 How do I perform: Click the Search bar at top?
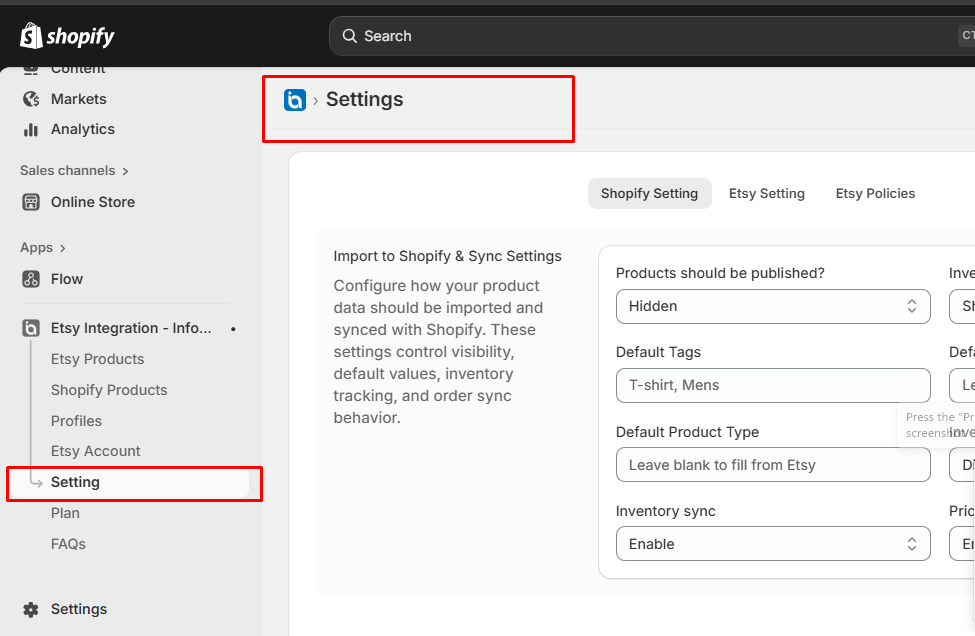coord(652,36)
